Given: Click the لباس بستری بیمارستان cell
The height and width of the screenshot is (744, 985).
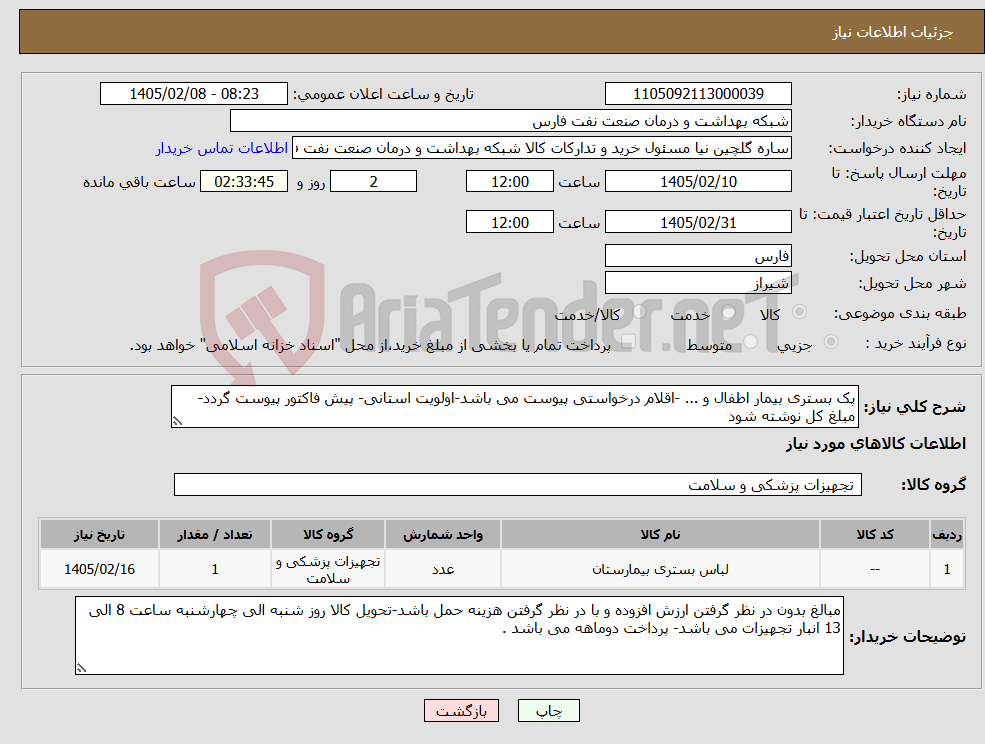Looking at the screenshot, I should click(660, 569).
